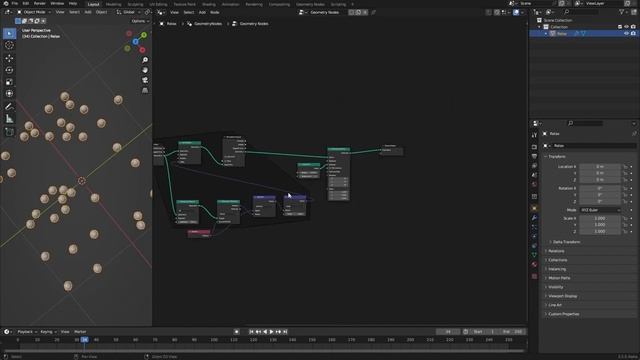Viewport: 640px width, 360px height.
Task: Open the Tool properties tab
Action: tap(534, 135)
